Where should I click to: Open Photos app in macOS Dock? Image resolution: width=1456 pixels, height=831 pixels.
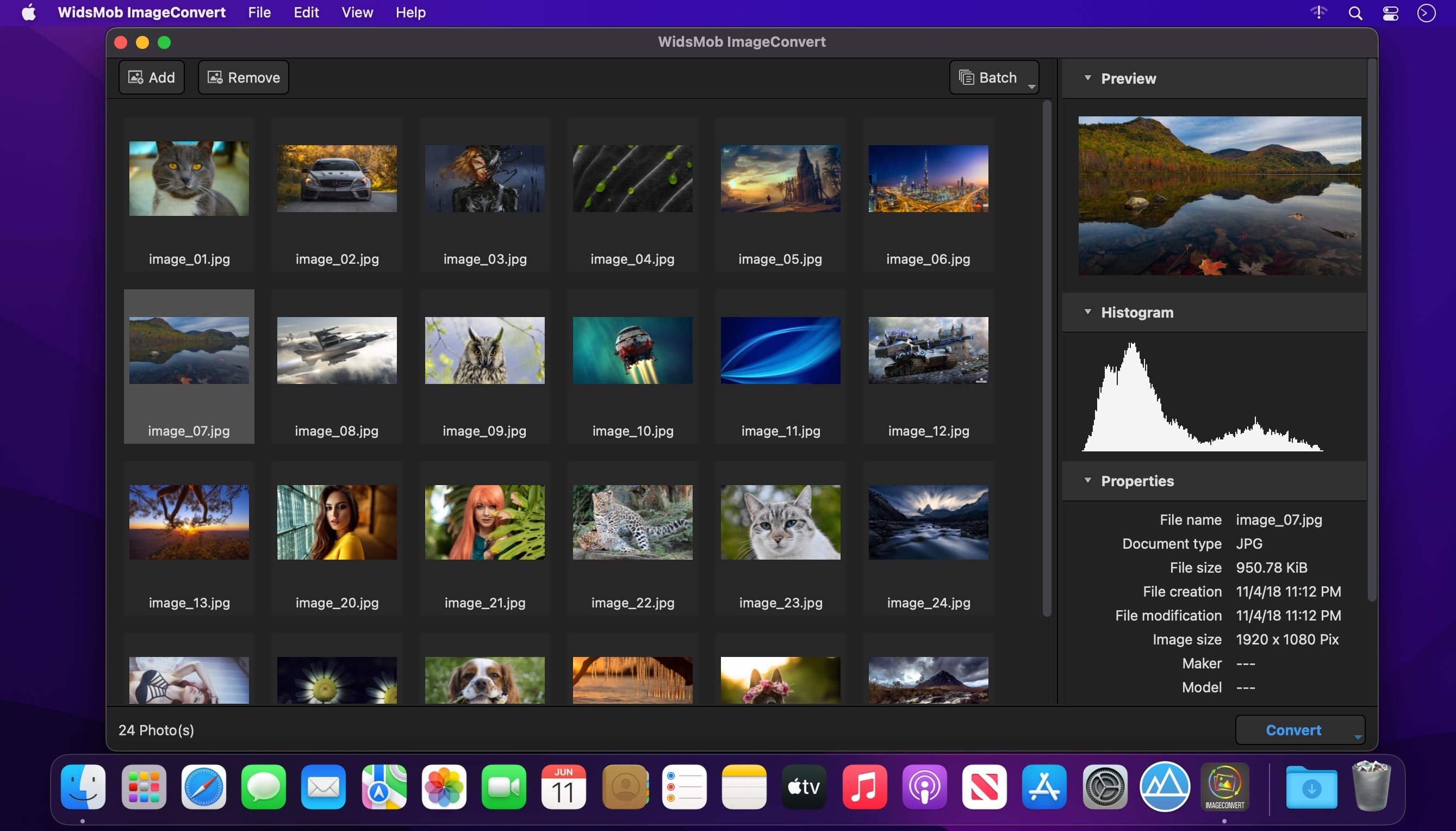coord(444,786)
